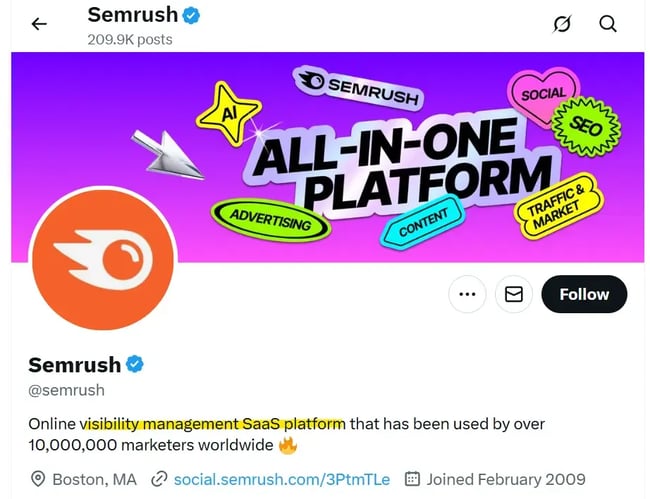The height and width of the screenshot is (499, 650).
Task: Click the verified badge in top header
Action: (x=193, y=15)
